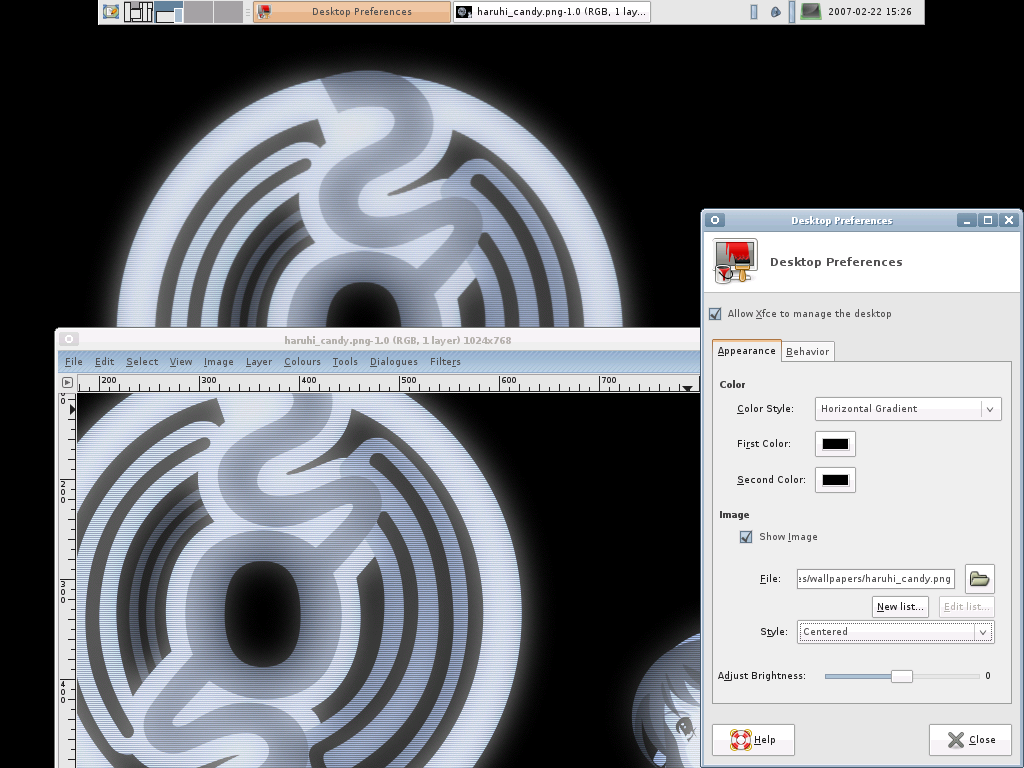Click the wallpaper File path input field

pos(876,579)
